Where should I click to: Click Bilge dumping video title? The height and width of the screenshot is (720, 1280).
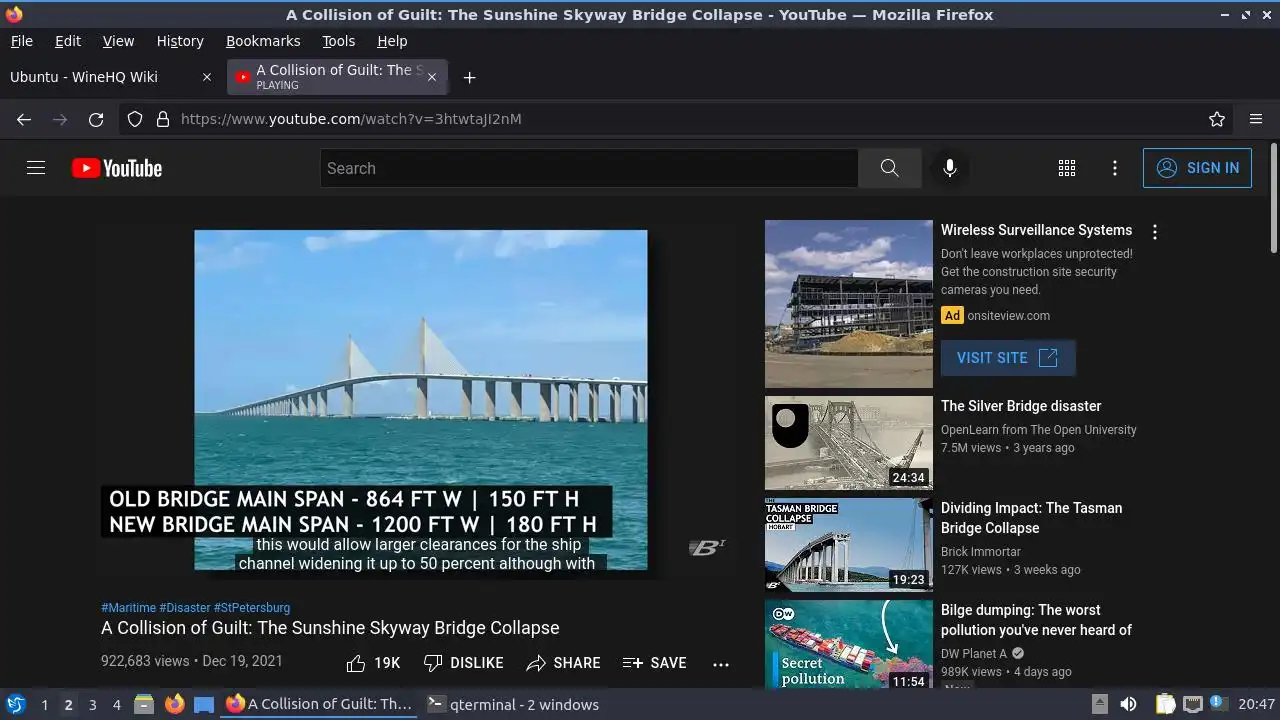[1036, 620]
